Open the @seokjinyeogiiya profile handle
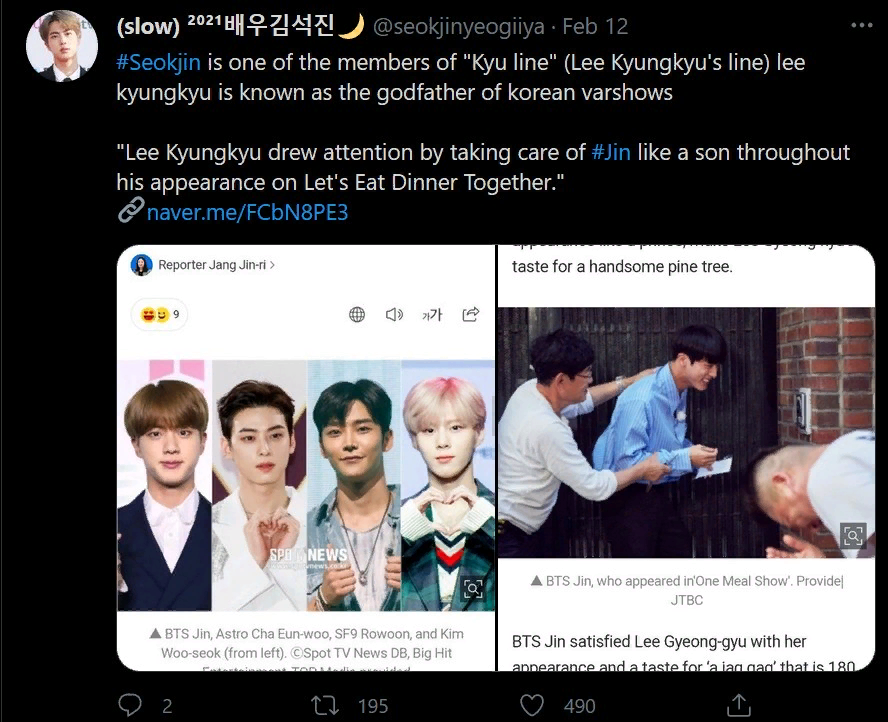 (x=459, y=27)
